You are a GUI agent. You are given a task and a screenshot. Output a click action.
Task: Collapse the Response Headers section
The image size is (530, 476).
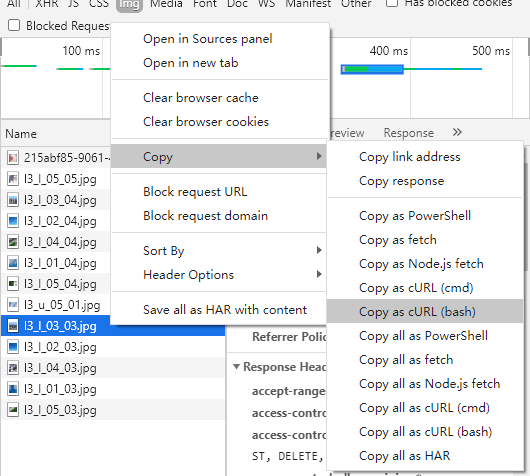pos(237,366)
